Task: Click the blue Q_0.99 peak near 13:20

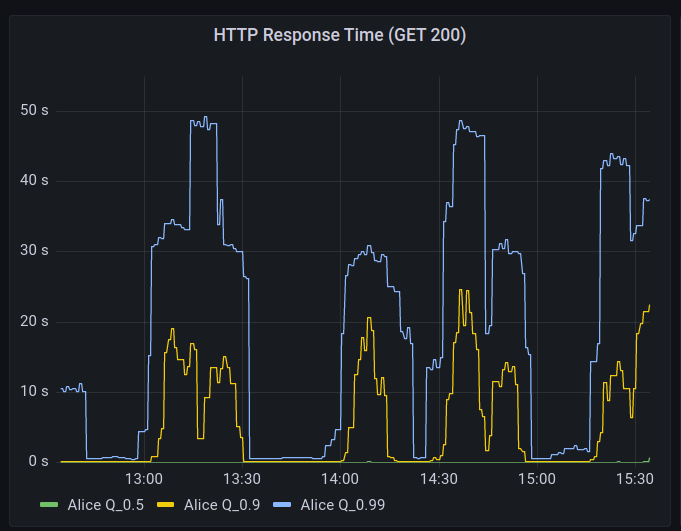Action: point(205,117)
